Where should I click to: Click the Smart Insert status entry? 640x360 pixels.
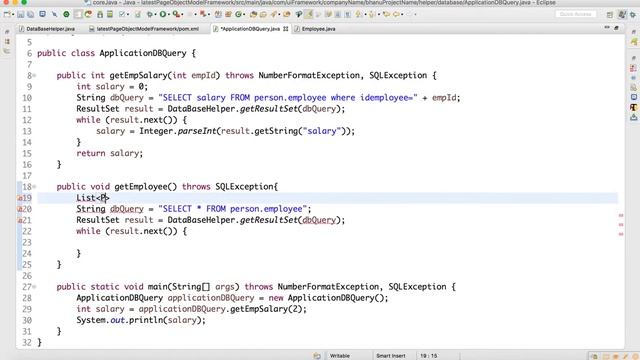click(x=391, y=356)
